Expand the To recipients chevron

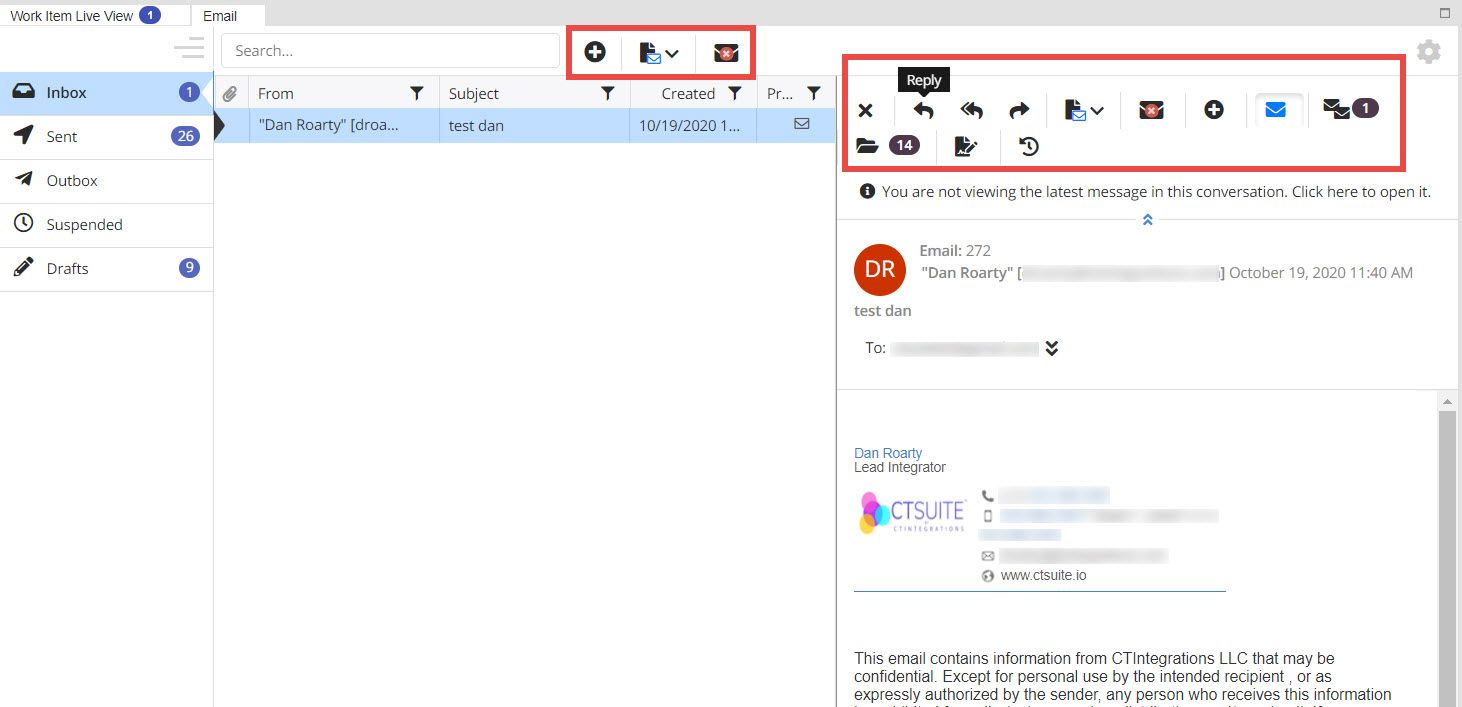(x=1051, y=348)
